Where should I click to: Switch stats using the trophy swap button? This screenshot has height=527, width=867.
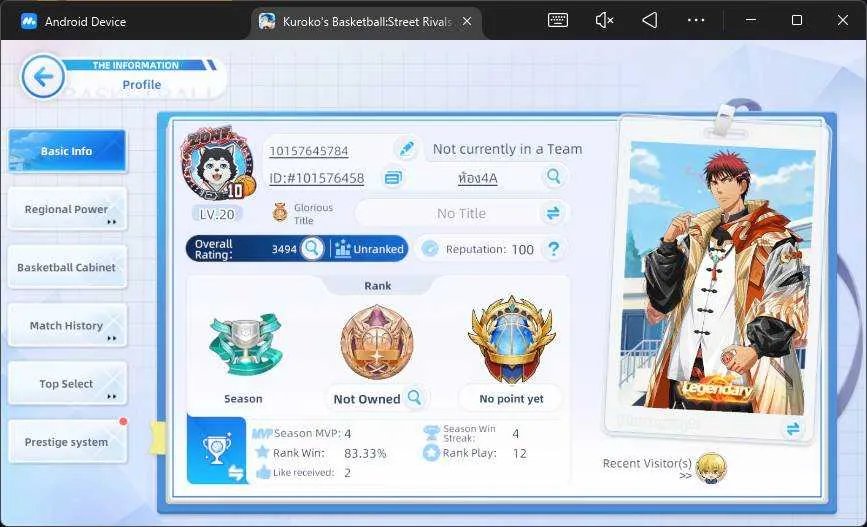click(x=216, y=450)
